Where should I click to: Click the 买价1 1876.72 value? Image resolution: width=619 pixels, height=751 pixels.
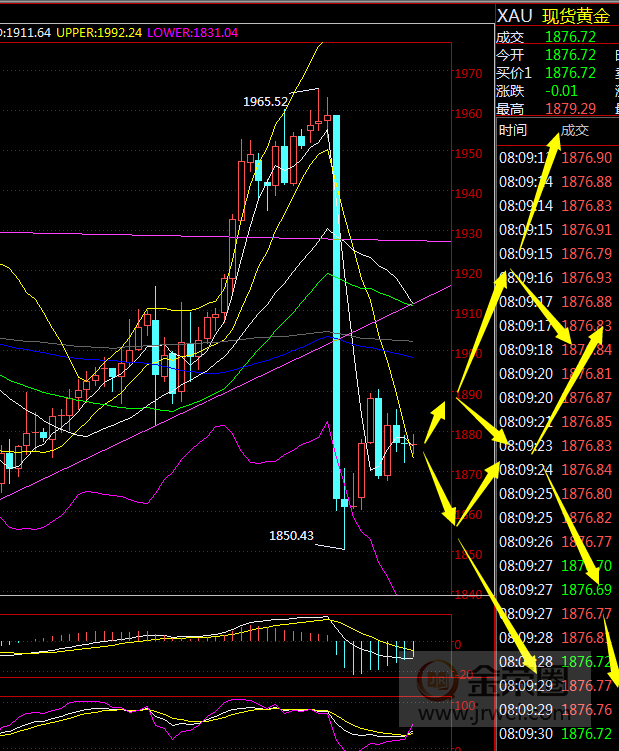tap(571, 72)
